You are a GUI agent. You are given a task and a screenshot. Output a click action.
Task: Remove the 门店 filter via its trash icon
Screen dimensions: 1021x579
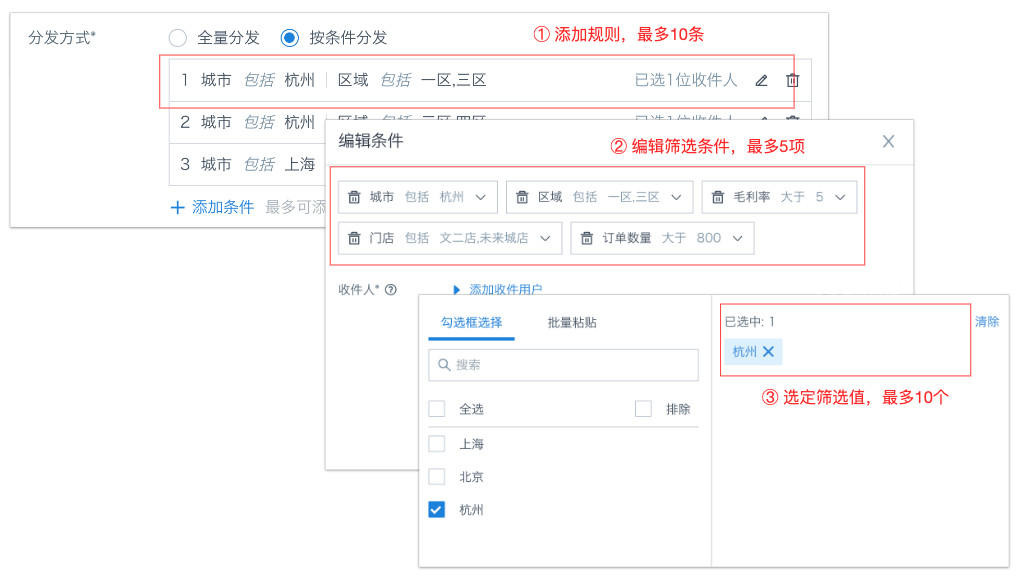(354, 238)
